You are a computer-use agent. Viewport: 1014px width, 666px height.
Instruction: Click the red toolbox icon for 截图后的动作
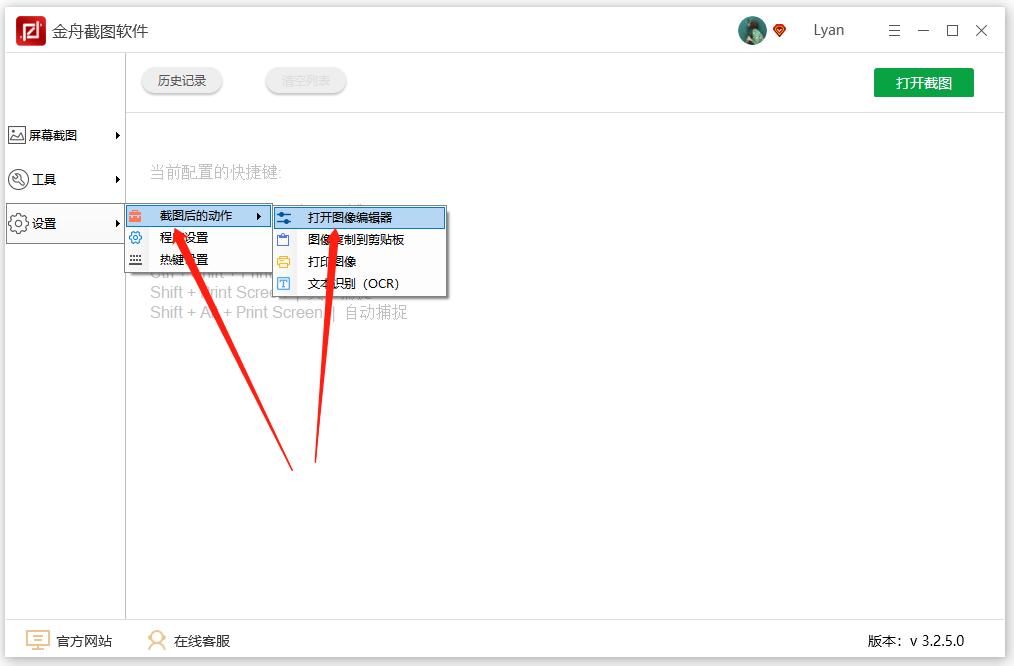click(x=137, y=214)
